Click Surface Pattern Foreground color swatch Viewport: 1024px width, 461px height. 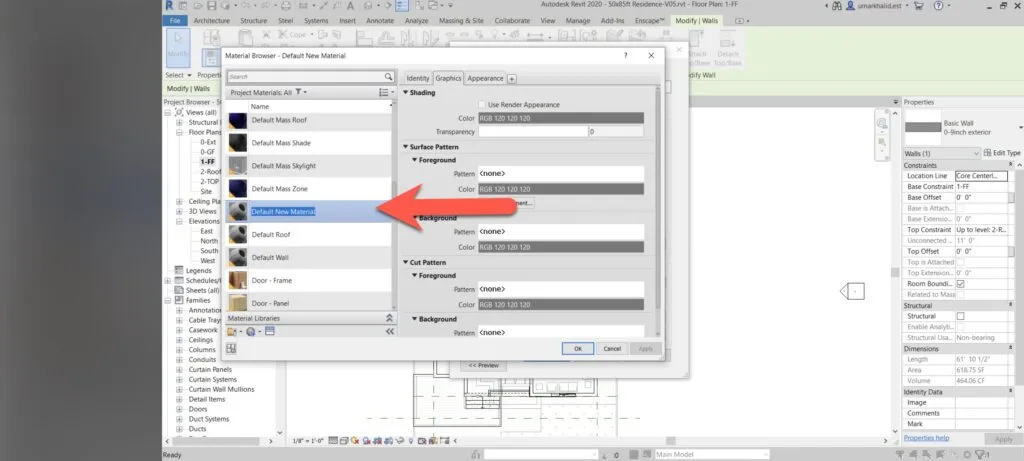561,189
